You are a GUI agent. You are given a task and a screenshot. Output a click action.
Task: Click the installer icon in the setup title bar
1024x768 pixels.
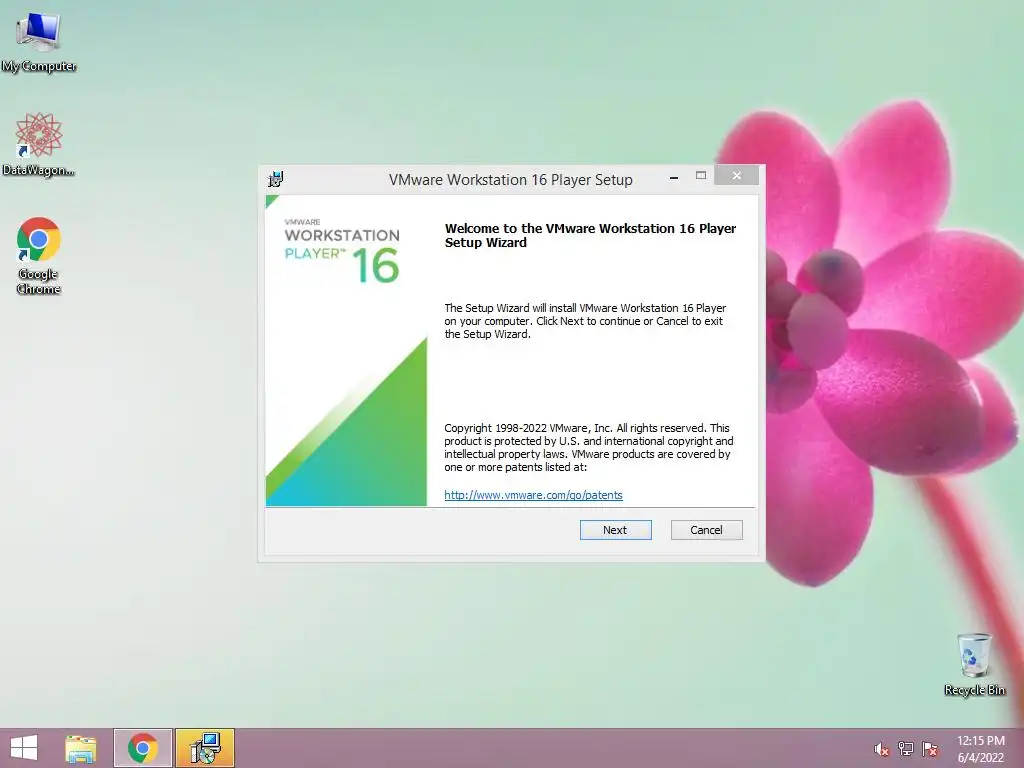[276, 179]
